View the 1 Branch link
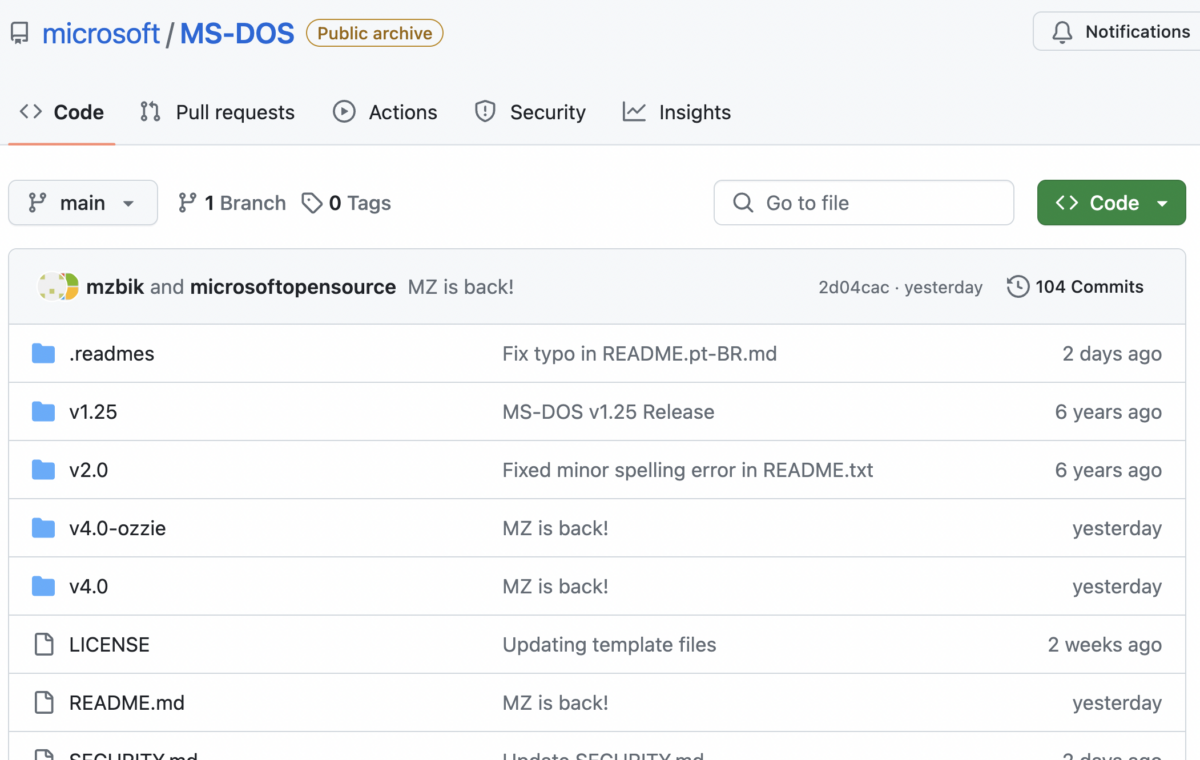1200x760 pixels. click(x=232, y=203)
